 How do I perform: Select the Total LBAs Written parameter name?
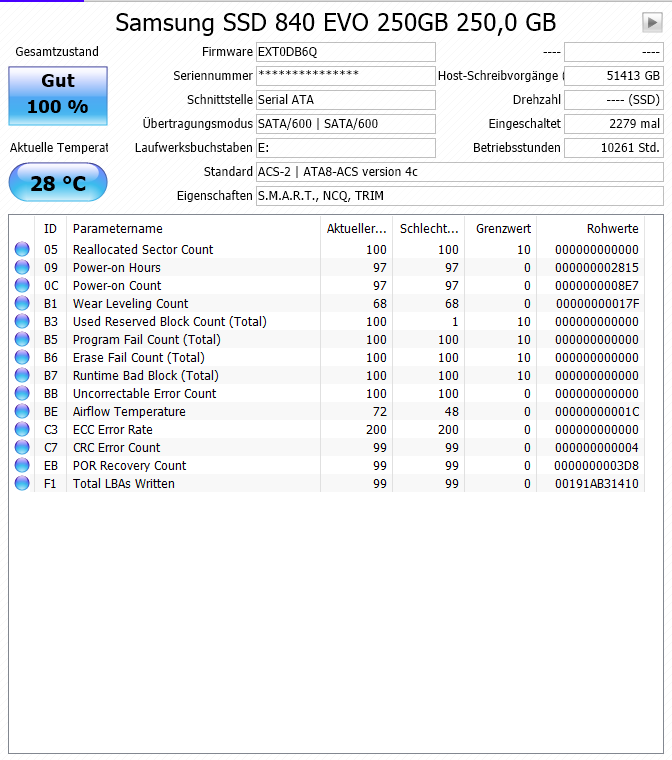point(124,483)
